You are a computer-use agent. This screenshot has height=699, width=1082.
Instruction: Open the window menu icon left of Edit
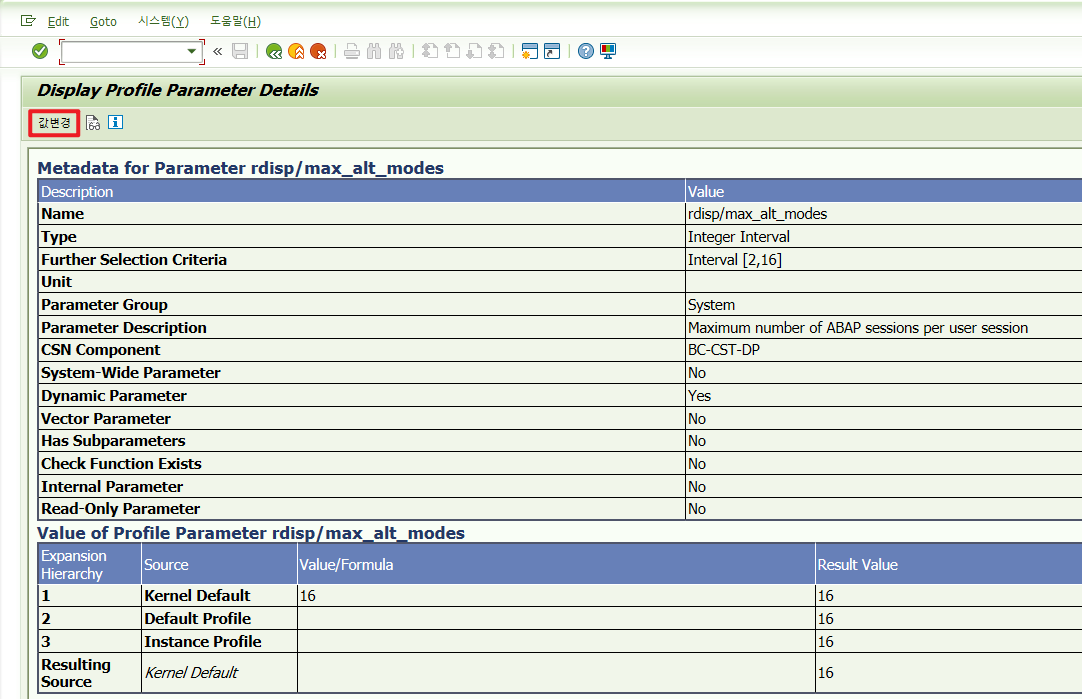click(28, 21)
